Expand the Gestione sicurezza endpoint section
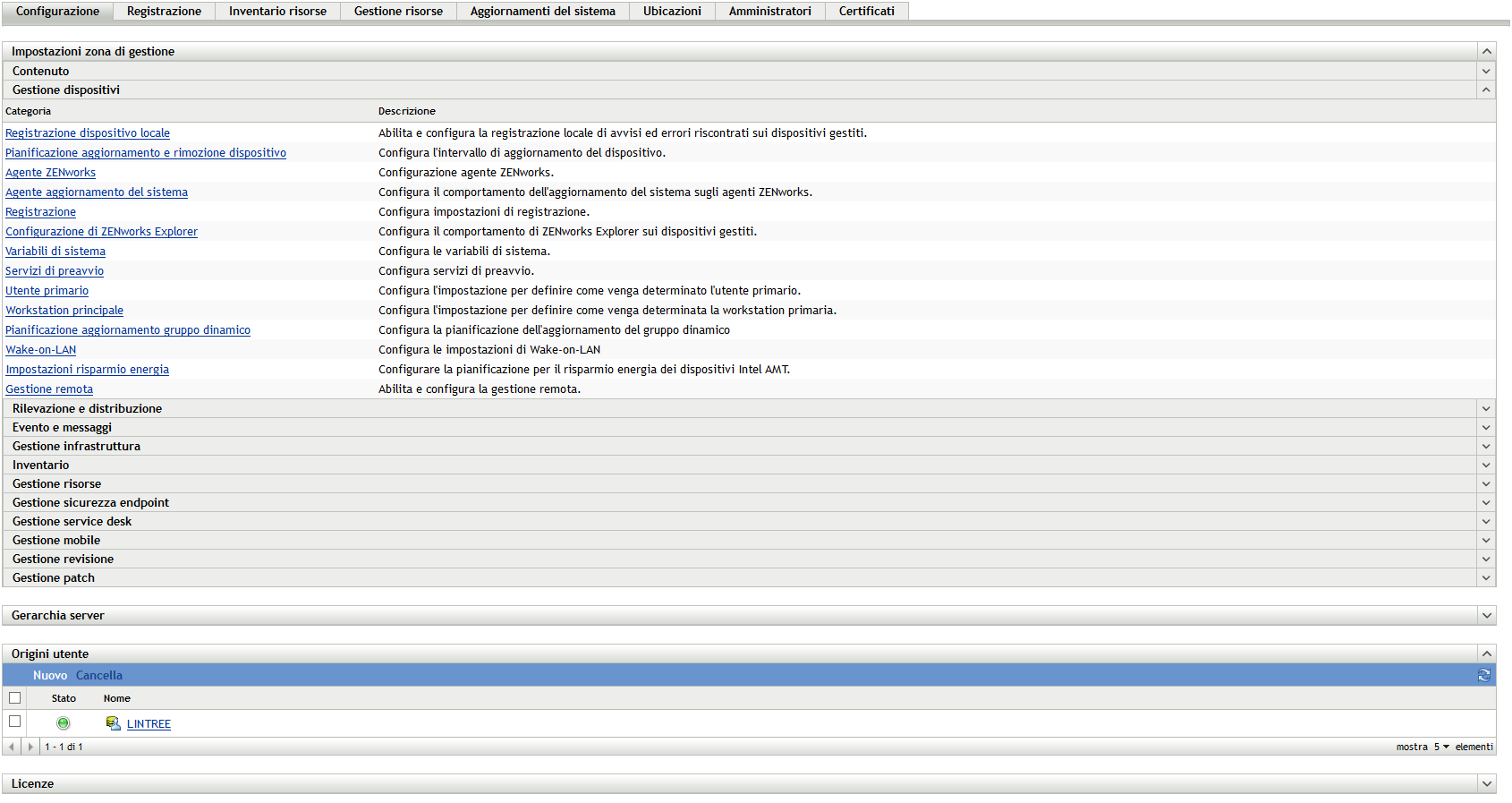The height and width of the screenshot is (803, 1512). click(x=1486, y=503)
